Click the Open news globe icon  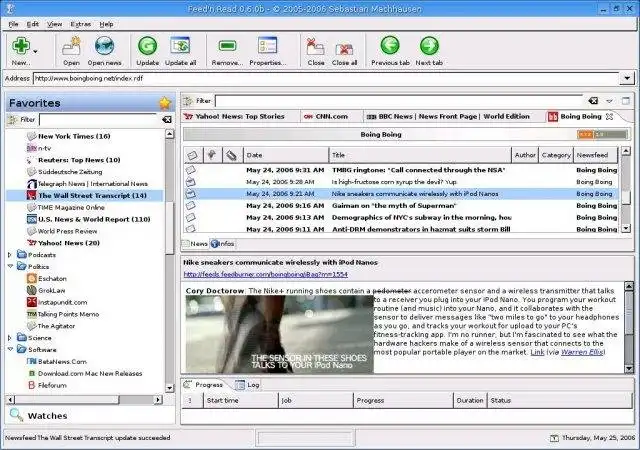tap(104, 46)
